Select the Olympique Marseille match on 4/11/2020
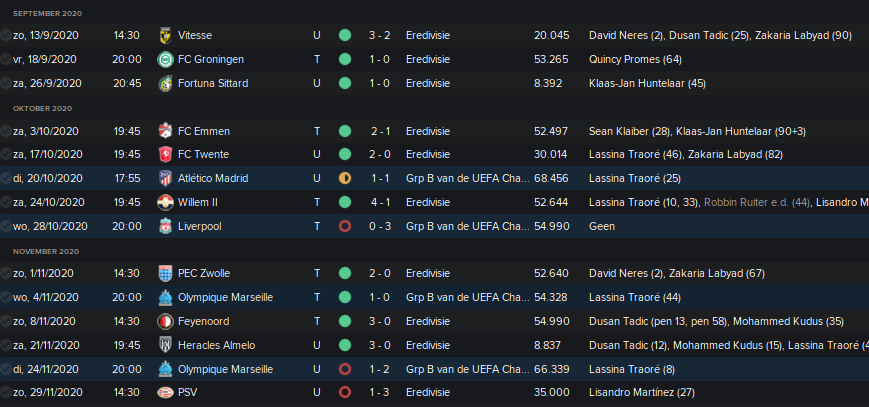869x407 pixels. (434, 298)
